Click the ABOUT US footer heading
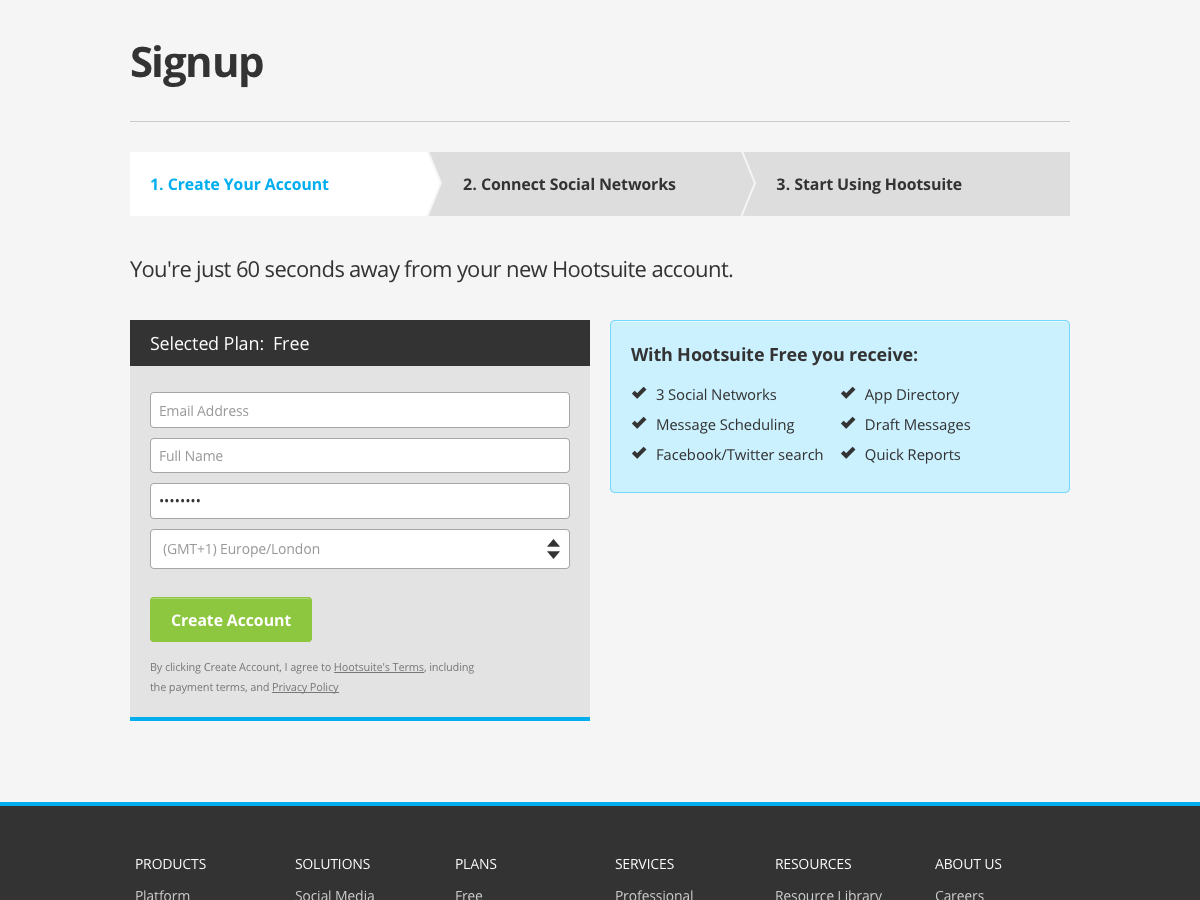The width and height of the screenshot is (1200, 900). [x=968, y=864]
